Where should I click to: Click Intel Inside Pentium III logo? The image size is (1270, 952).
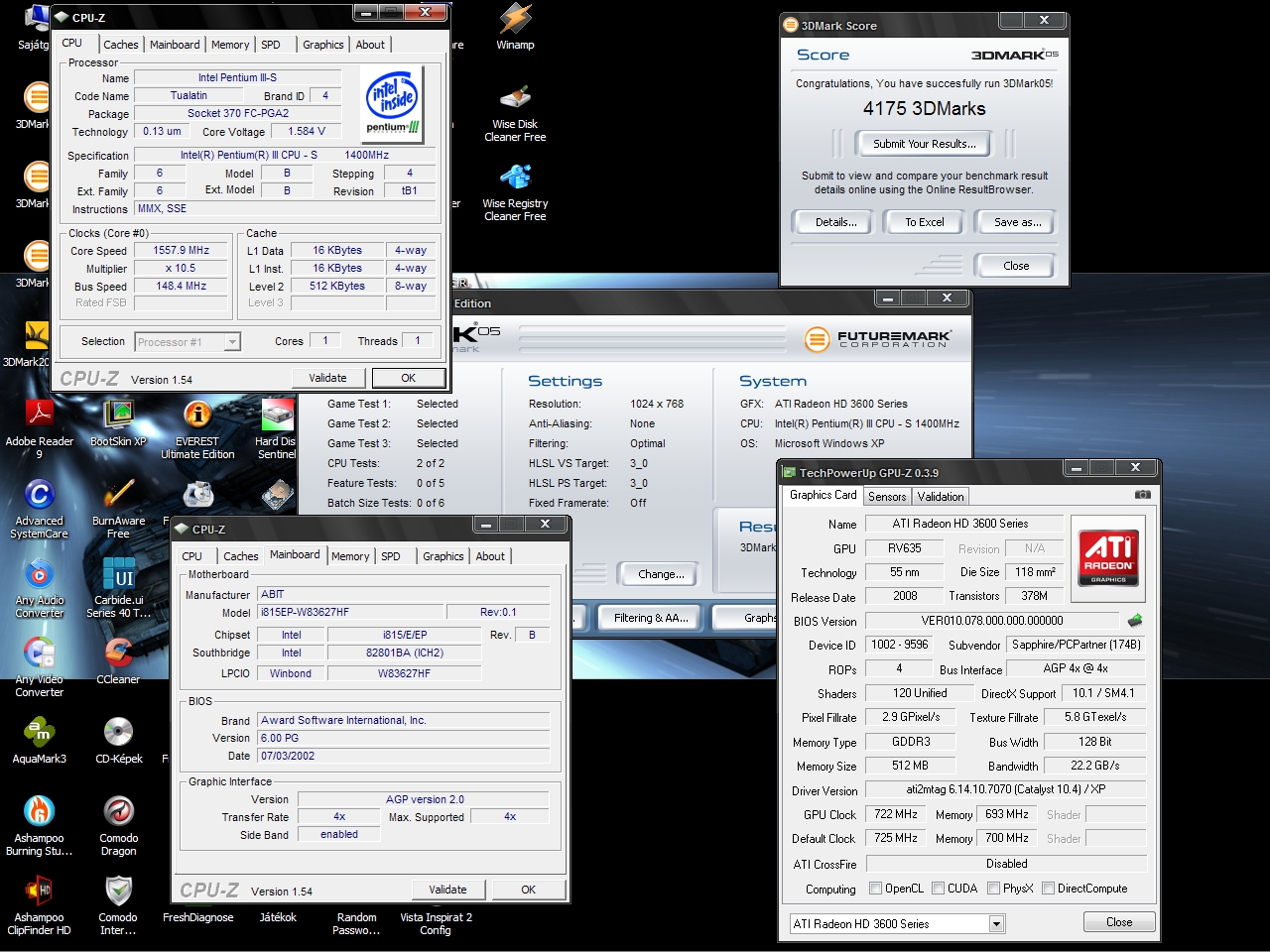pyautogui.click(x=394, y=103)
